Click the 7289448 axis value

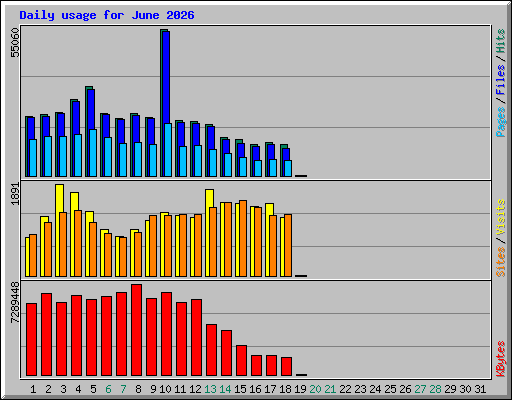pyautogui.click(x=15, y=303)
